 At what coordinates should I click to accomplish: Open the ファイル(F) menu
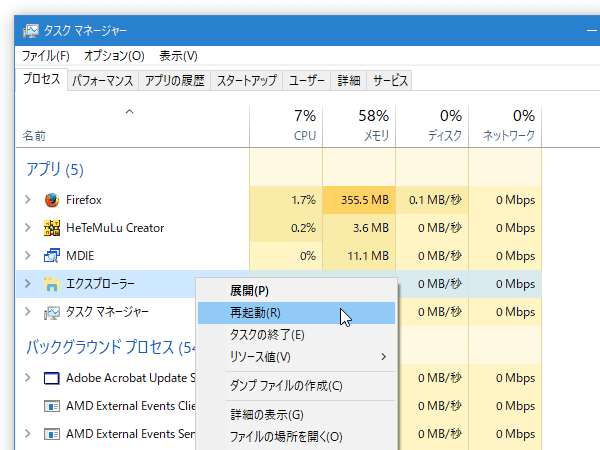(x=46, y=56)
